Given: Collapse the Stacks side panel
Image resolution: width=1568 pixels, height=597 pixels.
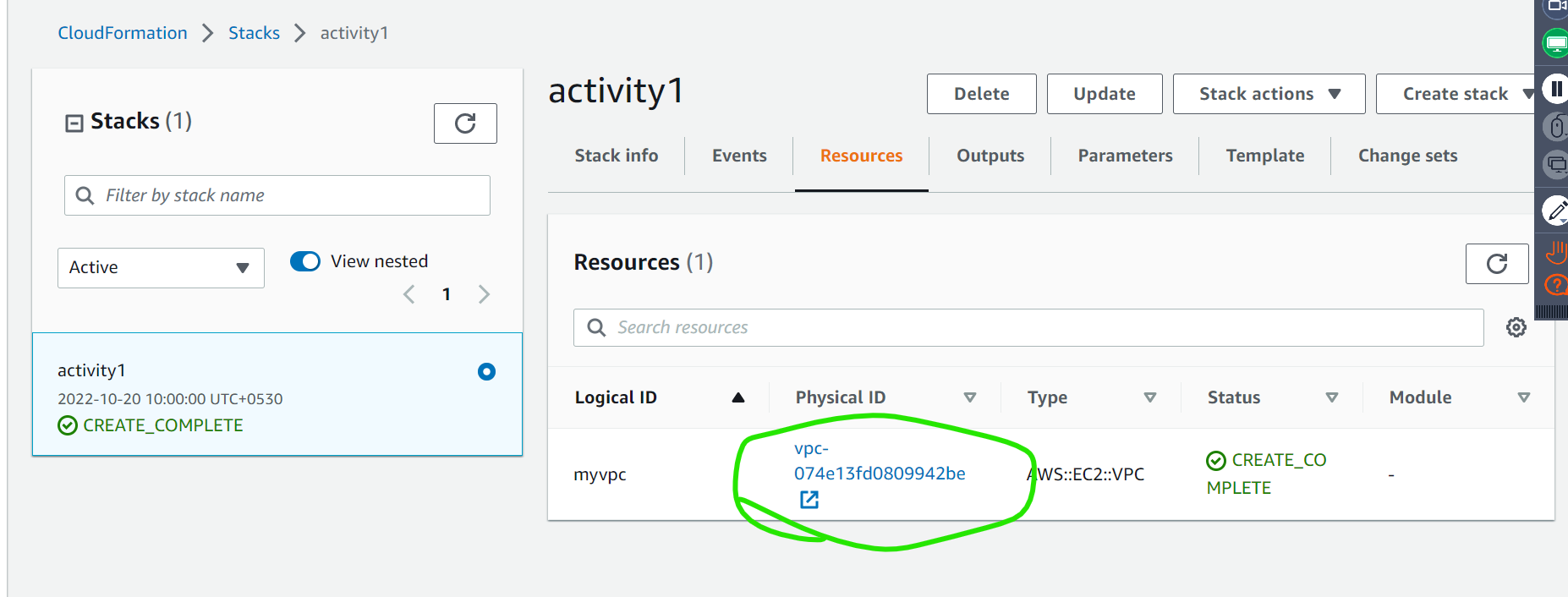Looking at the screenshot, I should 74,123.
